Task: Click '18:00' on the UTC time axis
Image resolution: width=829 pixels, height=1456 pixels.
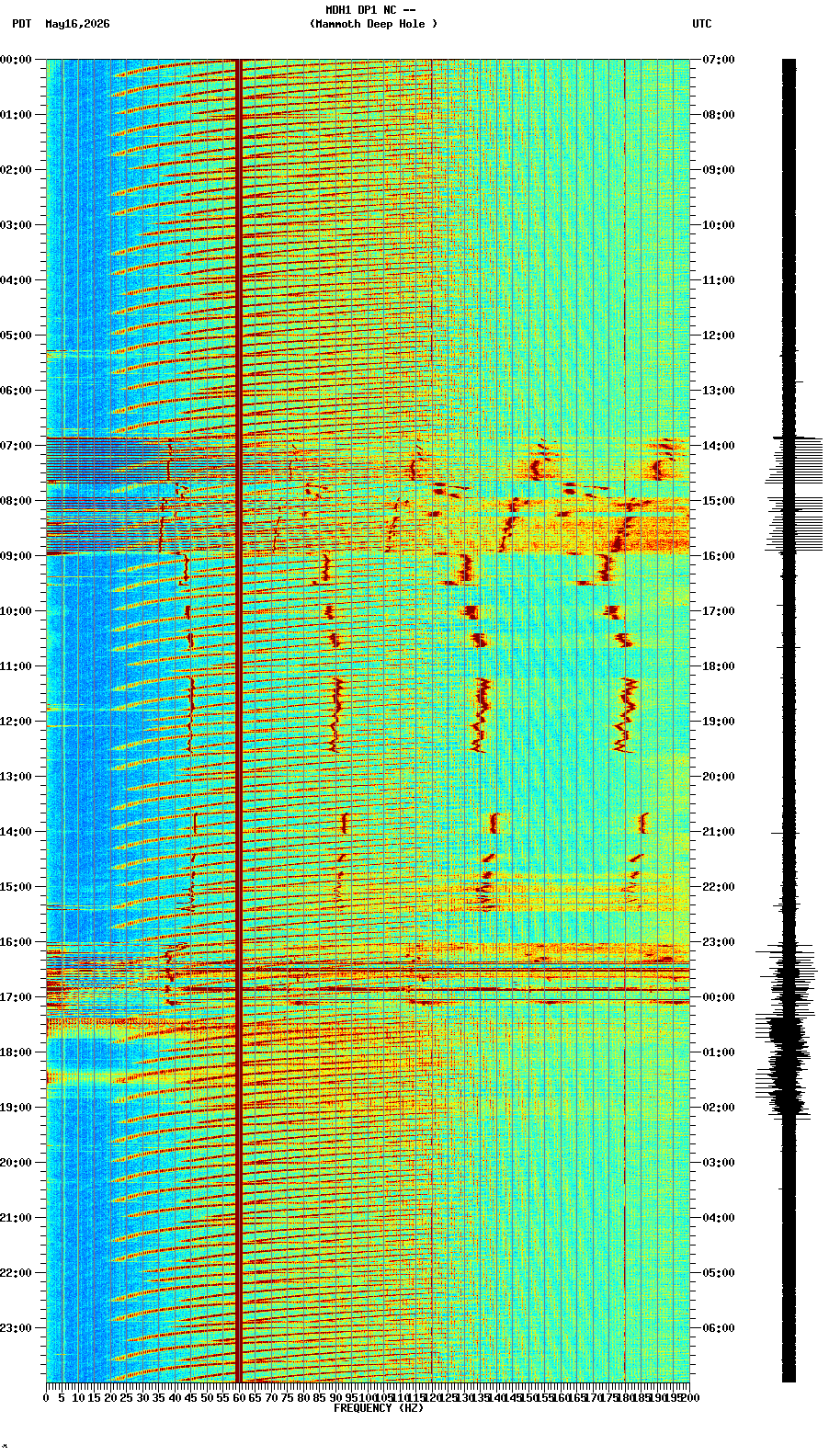Action: click(719, 666)
